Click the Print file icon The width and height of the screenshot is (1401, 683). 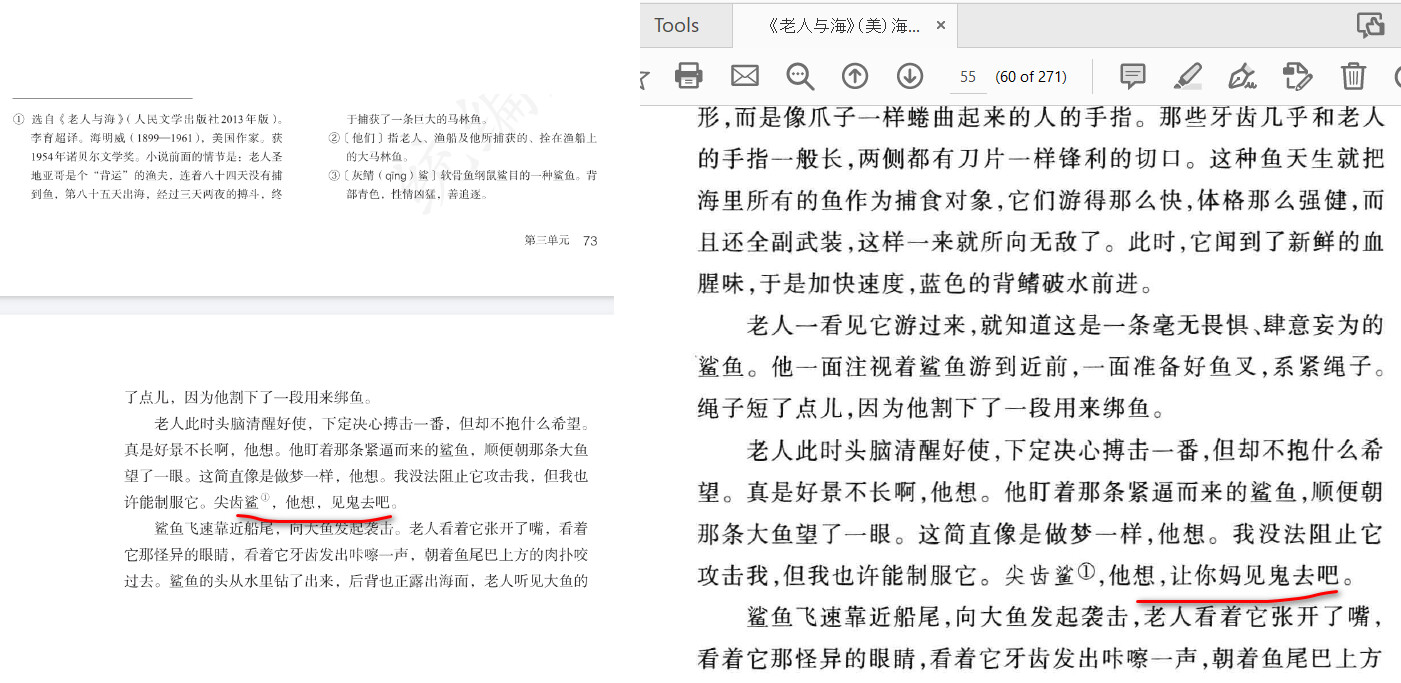coord(689,76)
